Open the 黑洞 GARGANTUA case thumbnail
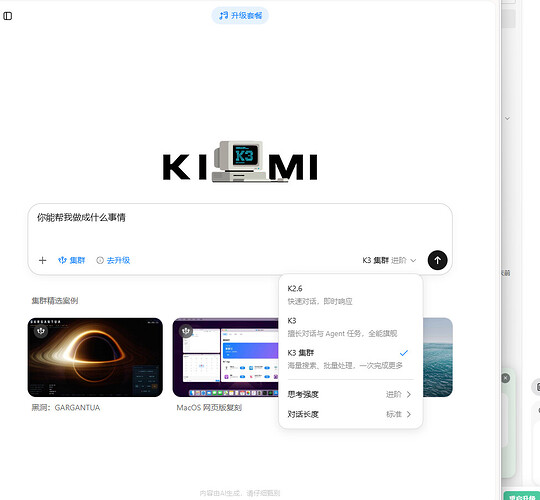The height and width of the screenshot is (500, 540). [x=95, y=357]
